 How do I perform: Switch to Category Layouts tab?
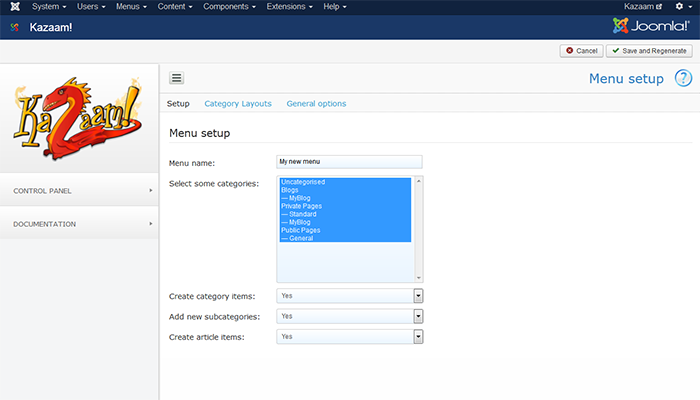click(238, 104)
